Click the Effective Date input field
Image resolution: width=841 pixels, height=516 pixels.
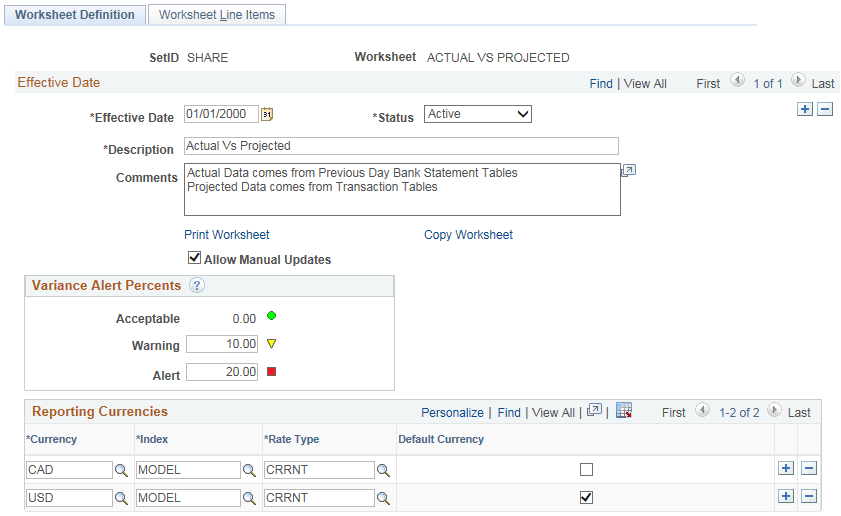click(222, 114)
